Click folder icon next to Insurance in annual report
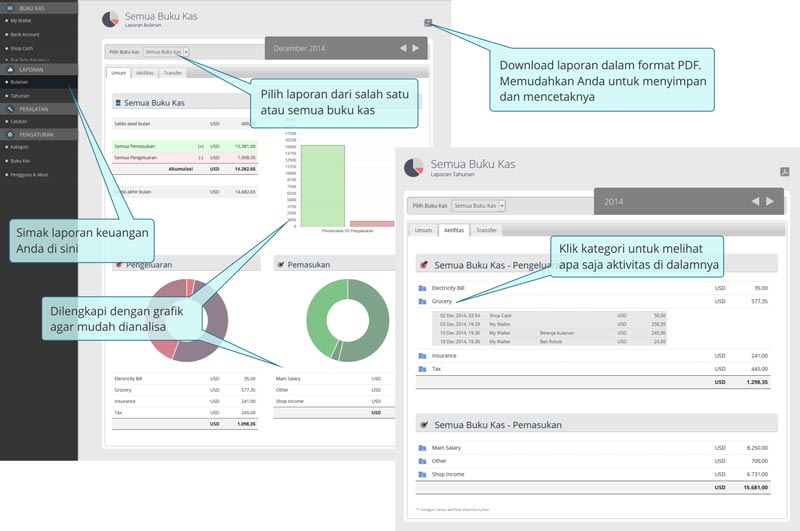The image size is (800, 531). pos(422,356)
